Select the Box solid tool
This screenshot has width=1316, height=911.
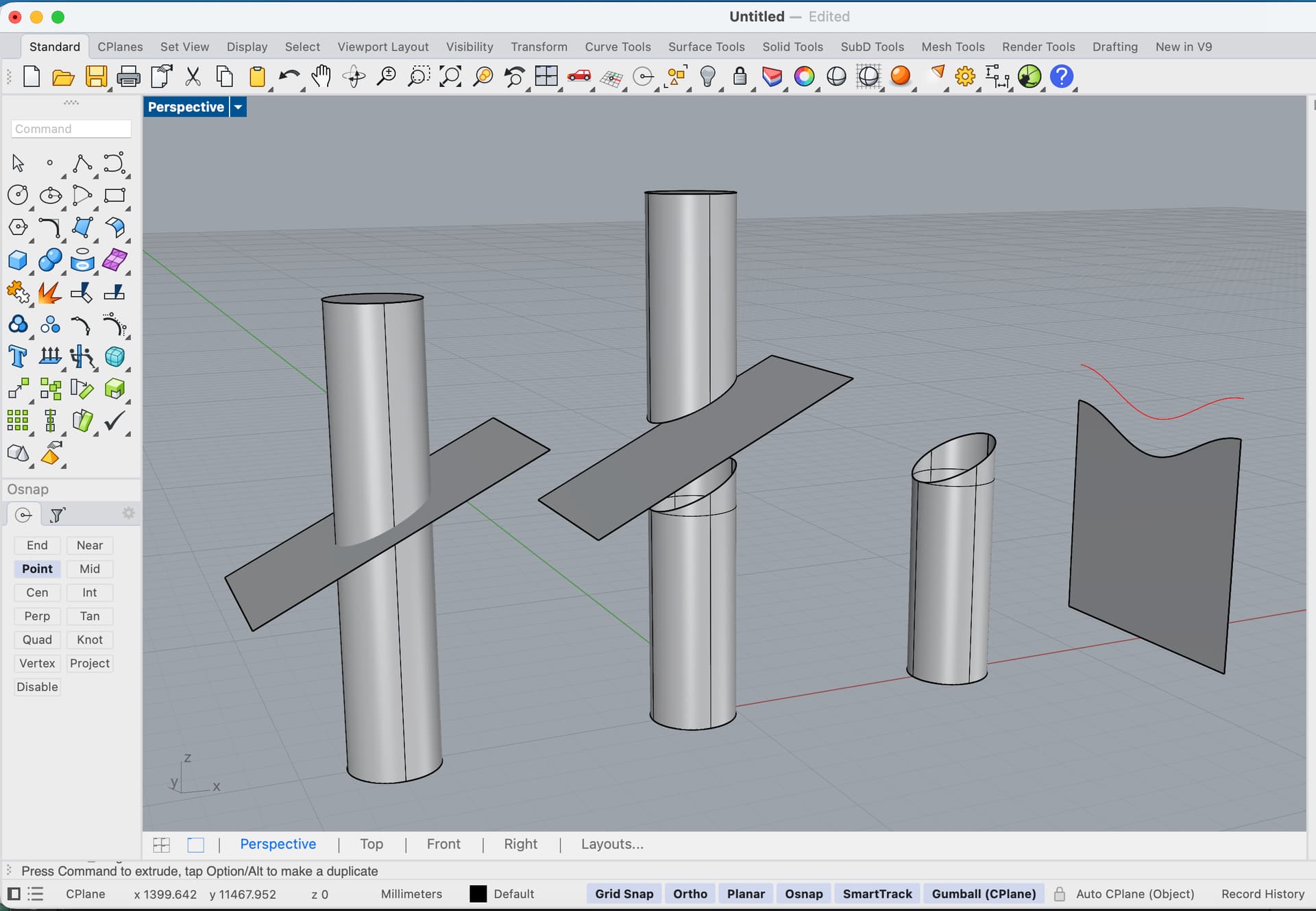[18, 260]
